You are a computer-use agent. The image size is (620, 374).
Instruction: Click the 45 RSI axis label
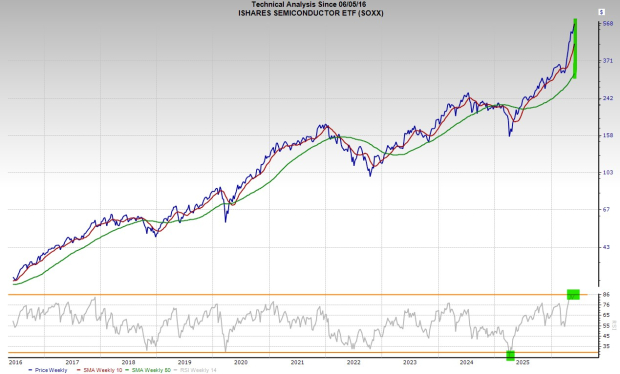coord(606,336)
